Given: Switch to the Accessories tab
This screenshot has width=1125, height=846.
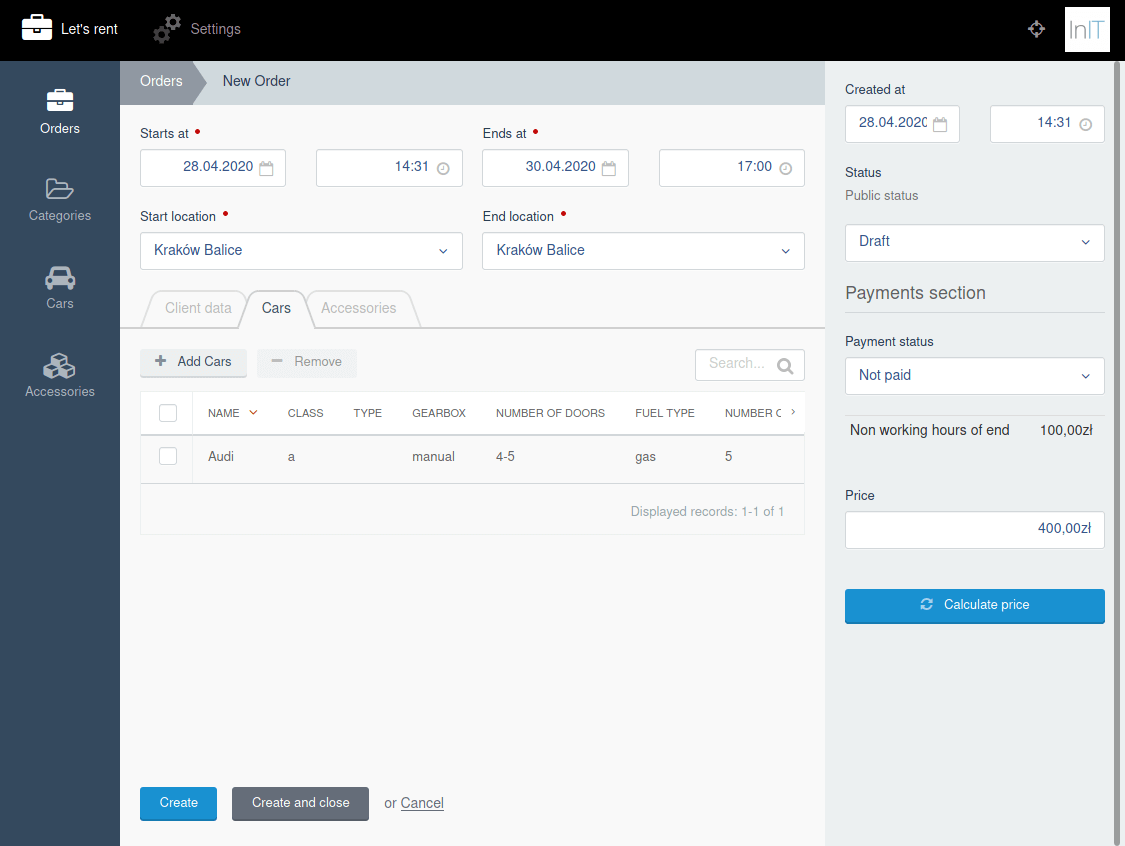Looking at the screenshot, I should [359, 309].
